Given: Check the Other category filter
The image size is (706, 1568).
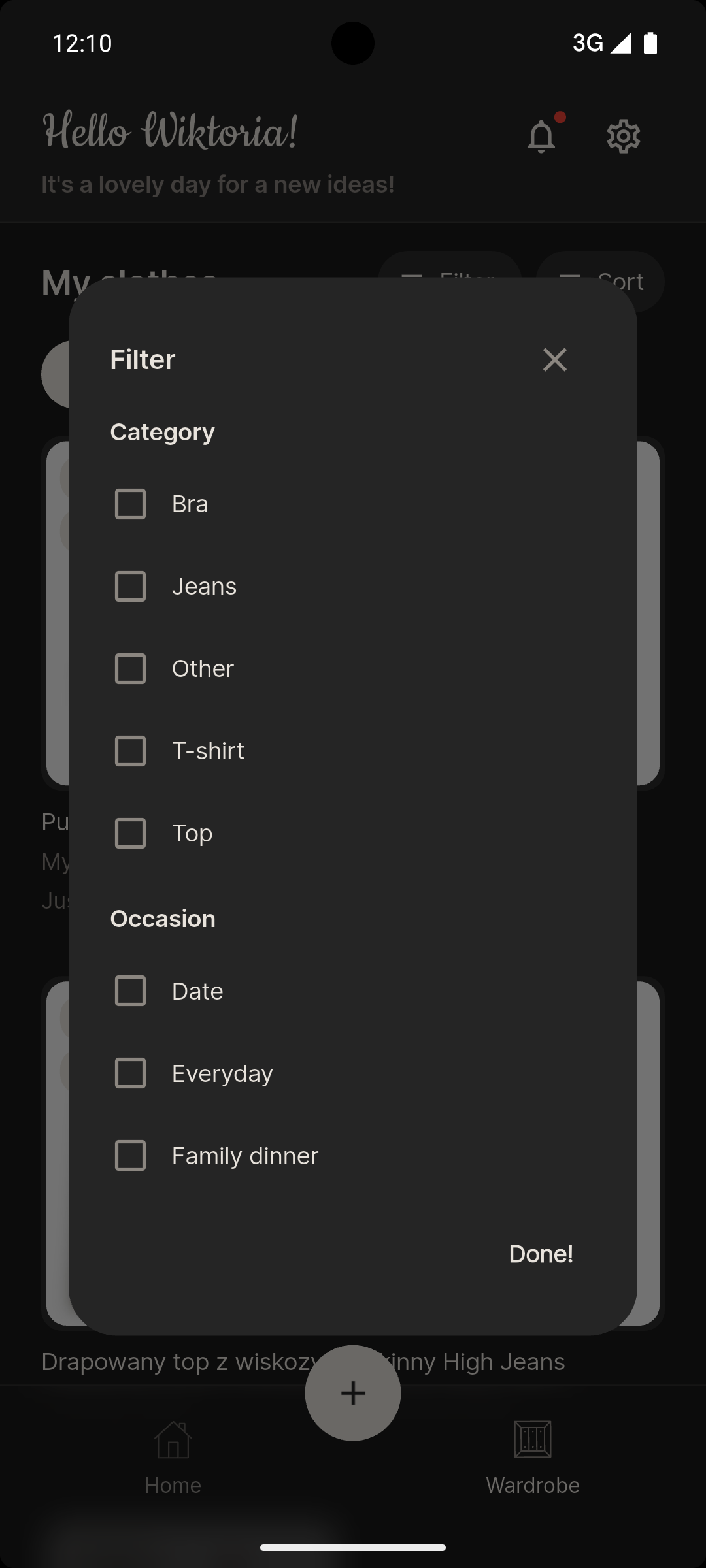Looking at the screenshot, I should [x=130, y=668].
